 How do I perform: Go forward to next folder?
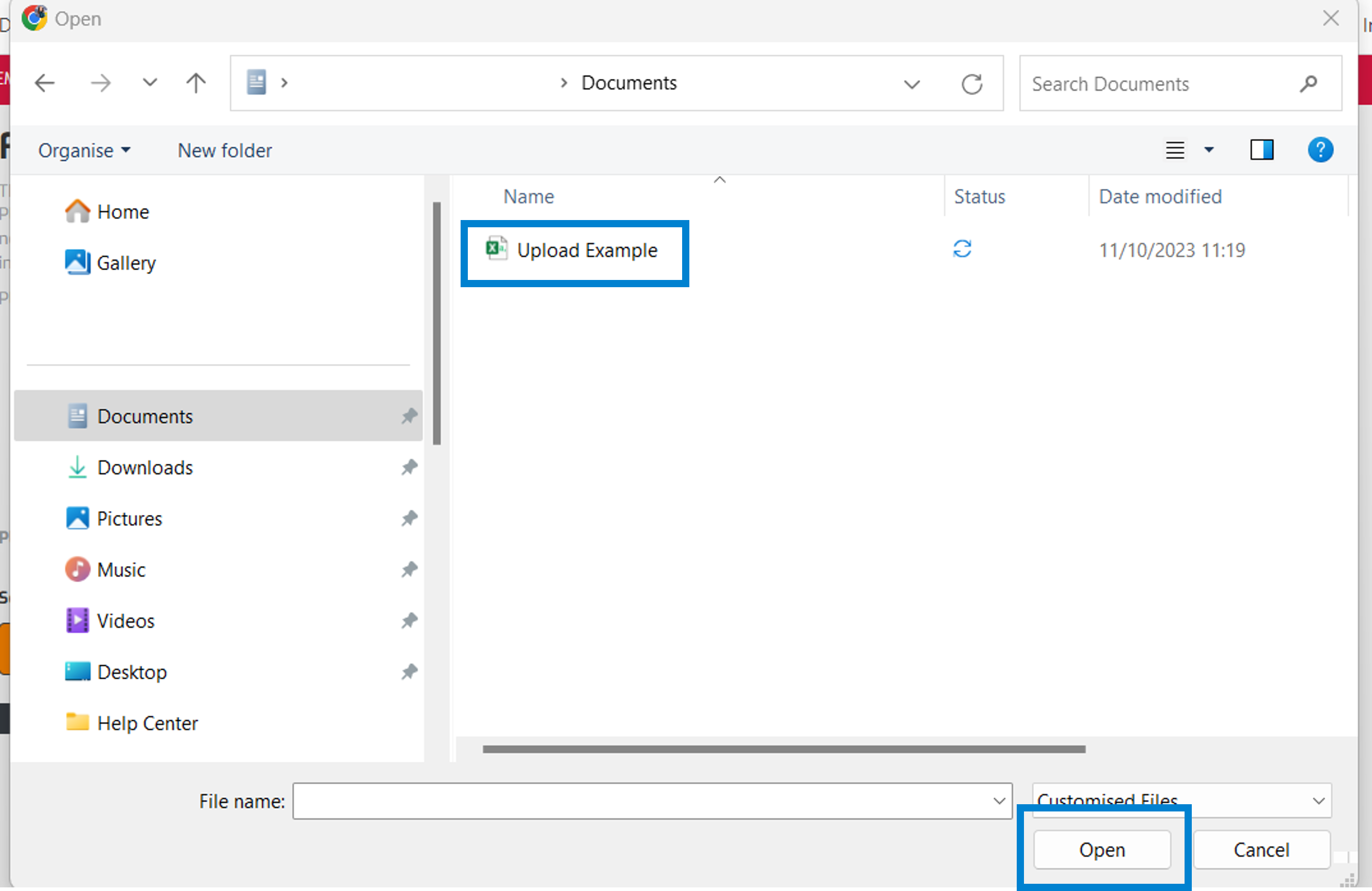pyautogui.click(x=101, y=83)
